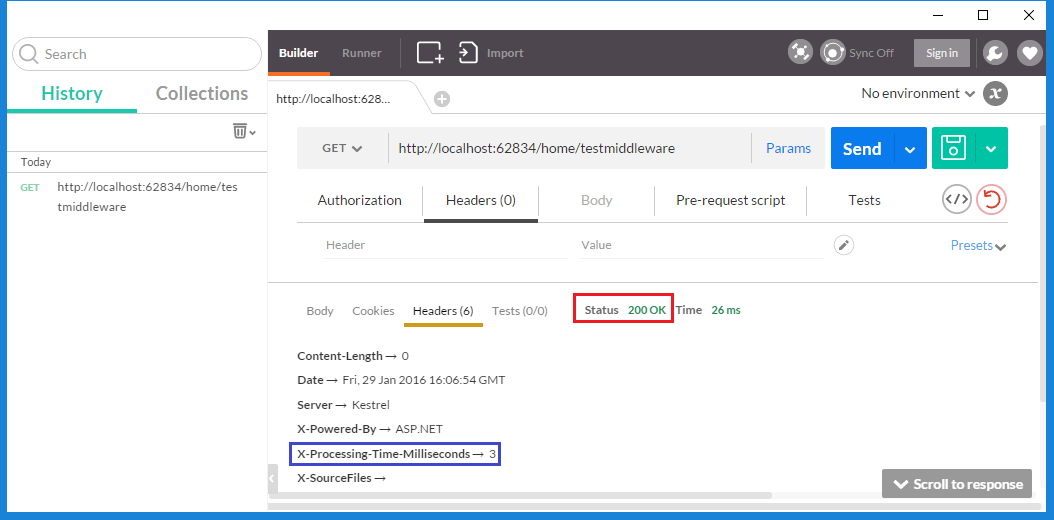Open the Headers (0) request tab

coord(481,200)
